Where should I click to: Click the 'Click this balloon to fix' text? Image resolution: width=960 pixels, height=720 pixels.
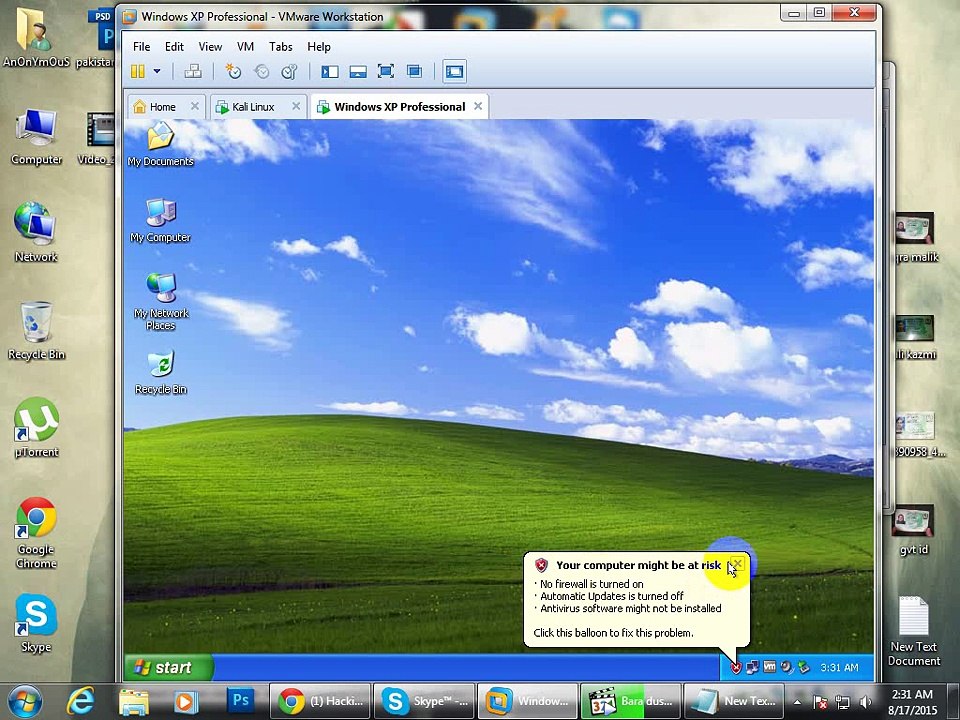pyautogui.click(x=613, y=633)
